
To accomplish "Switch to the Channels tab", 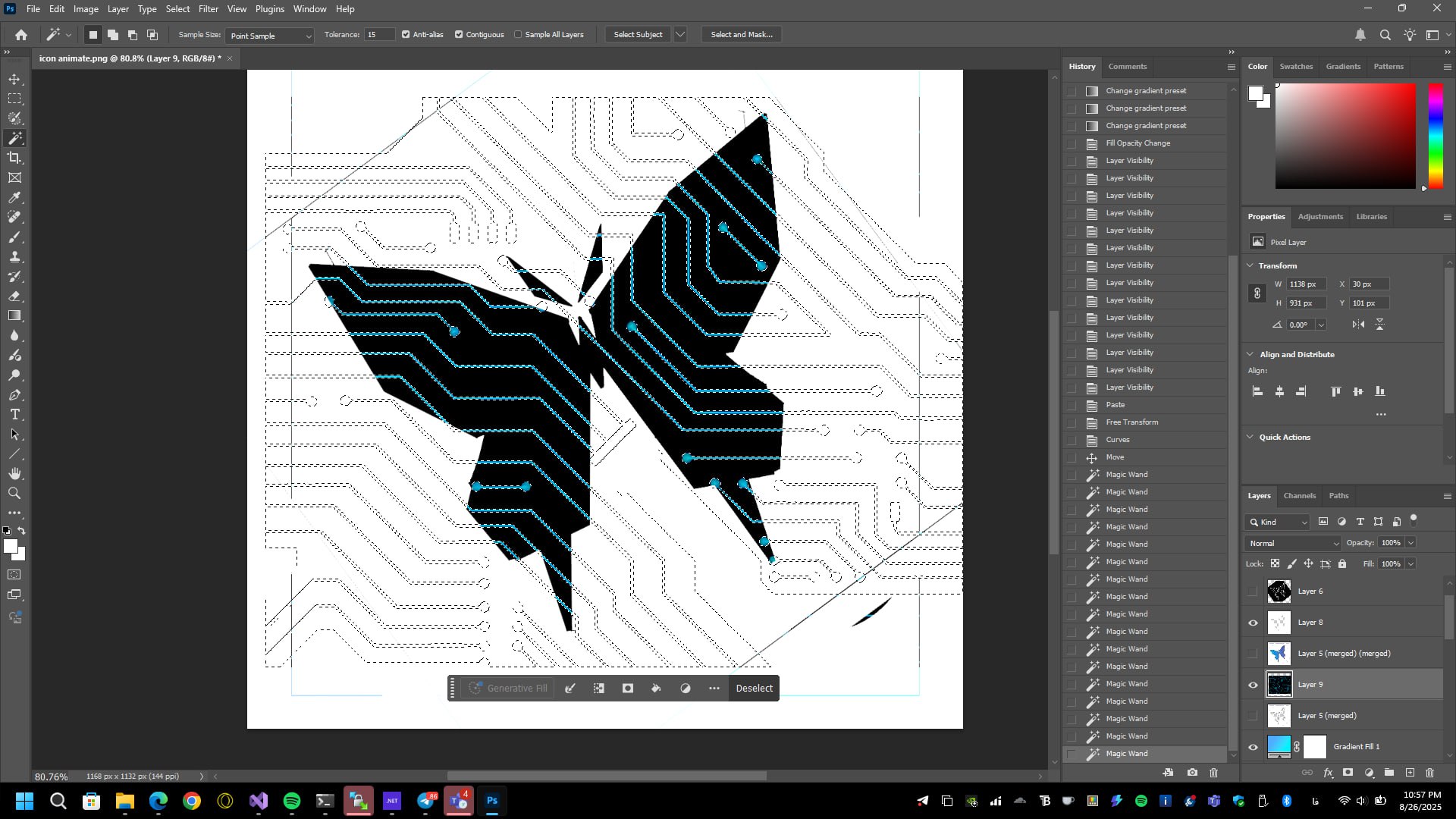I will (1299, 496).
